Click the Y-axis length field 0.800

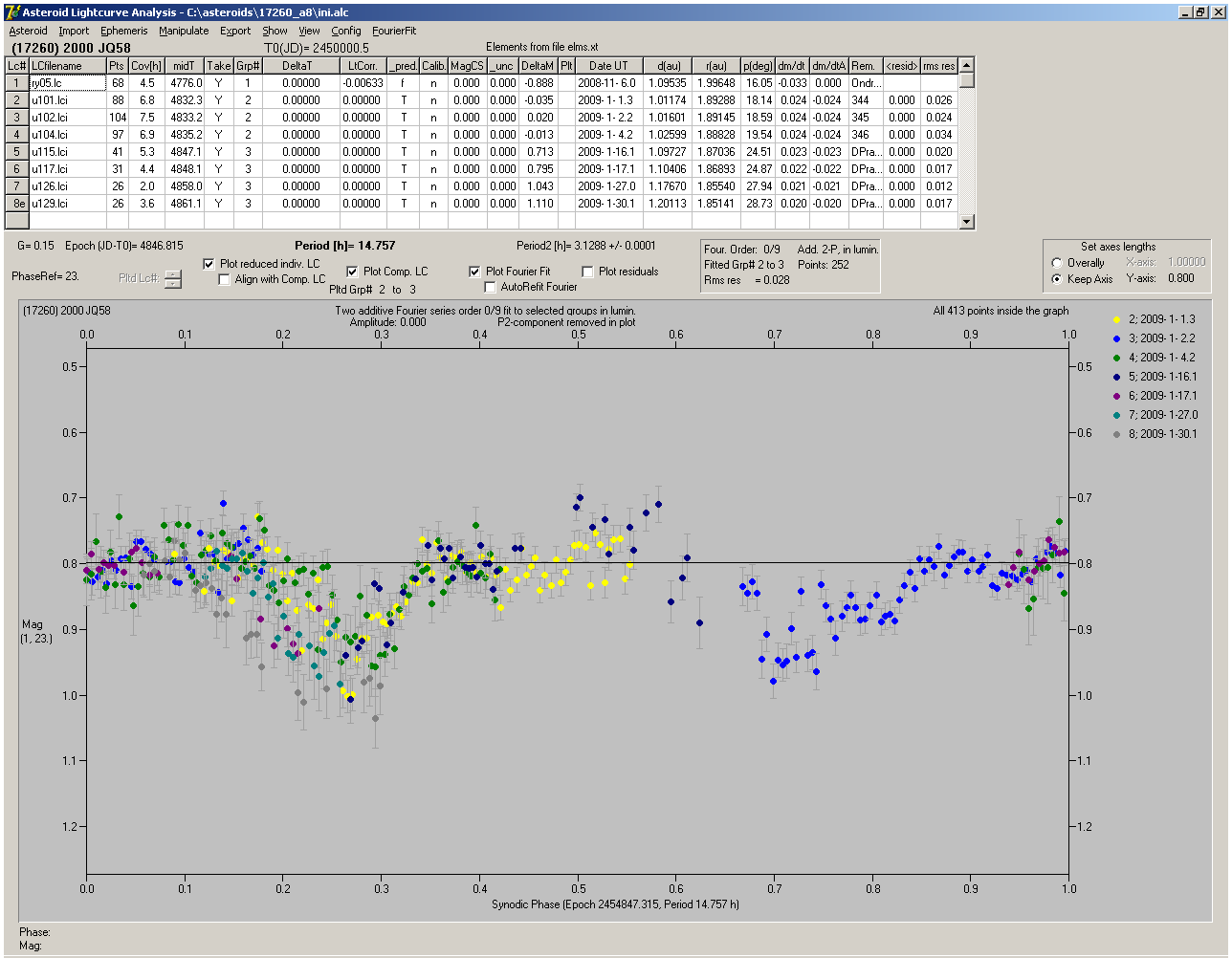point(1180,279)
